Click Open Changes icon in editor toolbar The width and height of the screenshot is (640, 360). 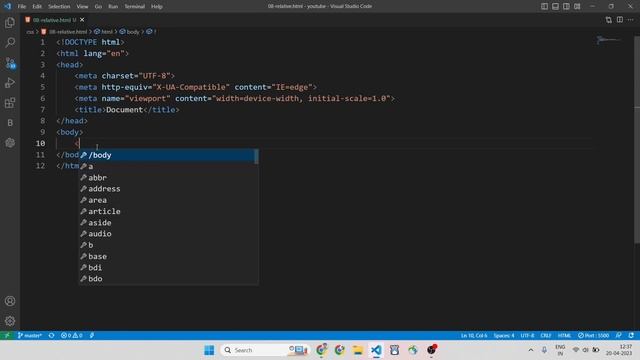609,20
